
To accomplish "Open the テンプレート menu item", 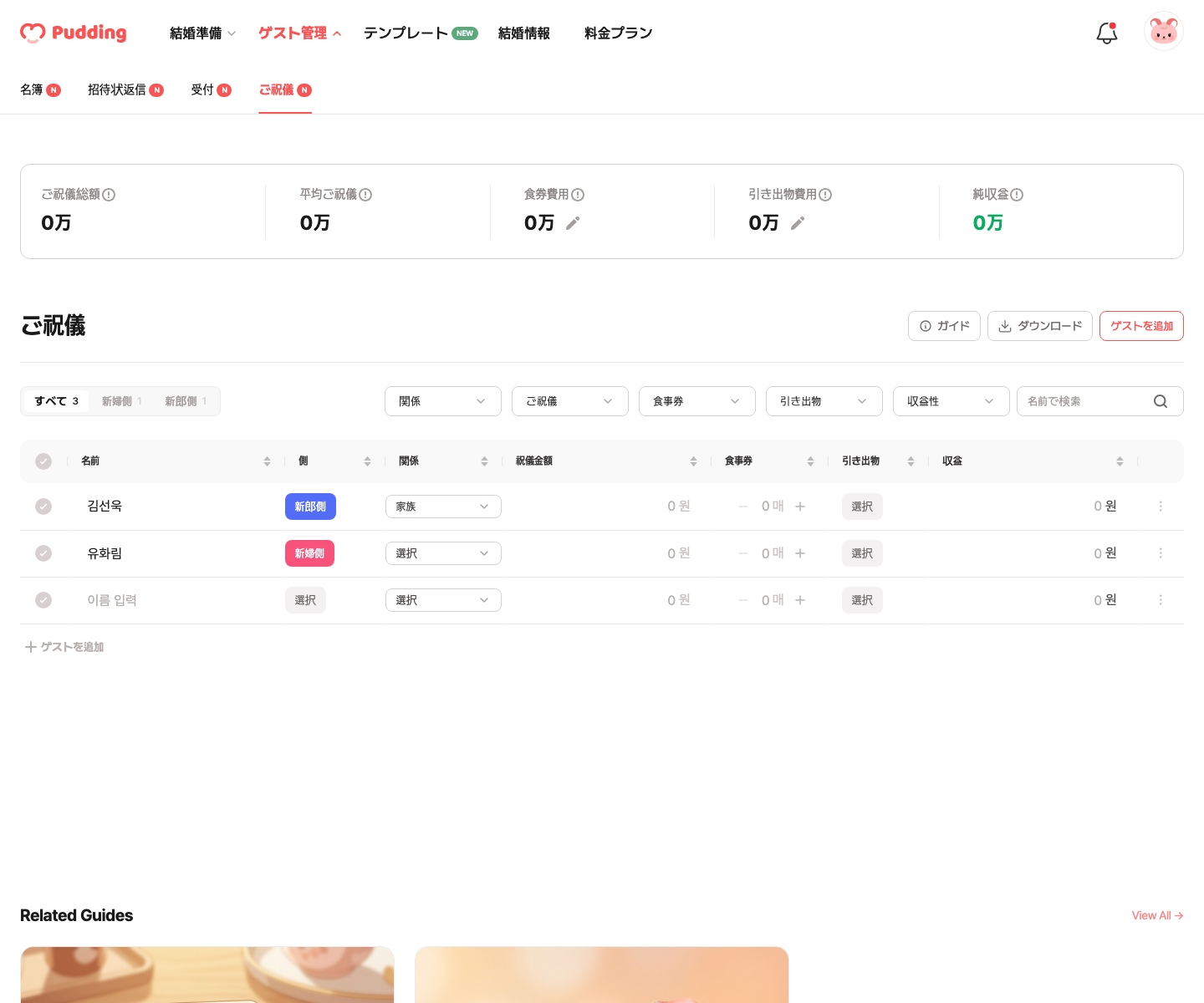I will [x=421, y=33].
